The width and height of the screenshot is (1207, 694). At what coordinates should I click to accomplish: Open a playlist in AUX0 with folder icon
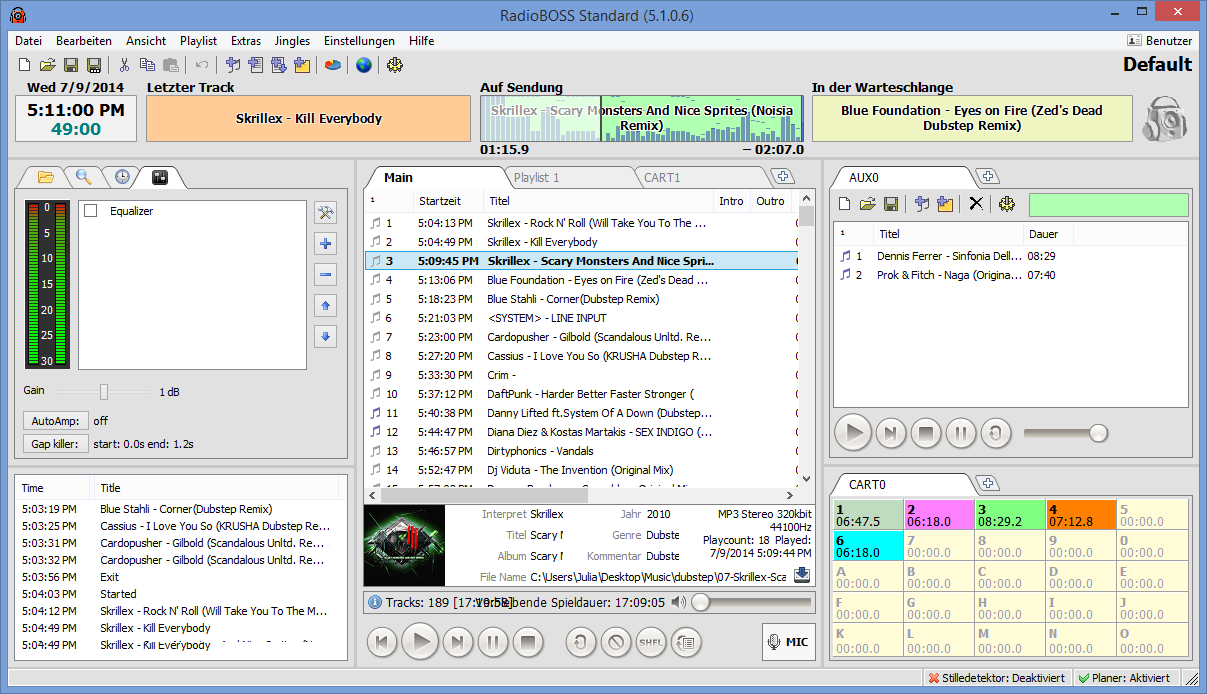pyautogui.click(x=867, y=204)
